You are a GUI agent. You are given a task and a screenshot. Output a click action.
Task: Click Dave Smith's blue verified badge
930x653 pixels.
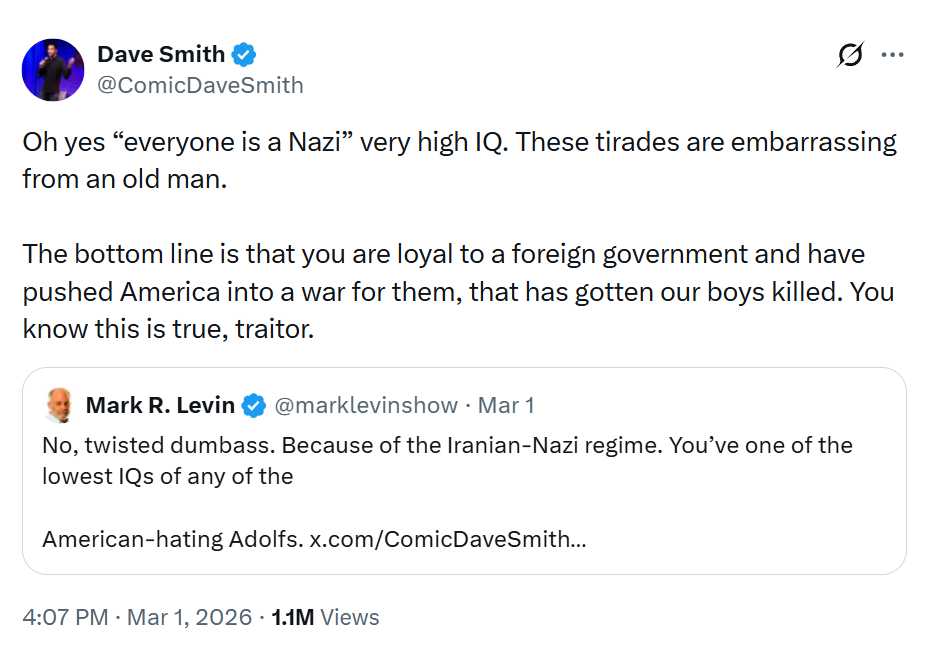[244, 54]
